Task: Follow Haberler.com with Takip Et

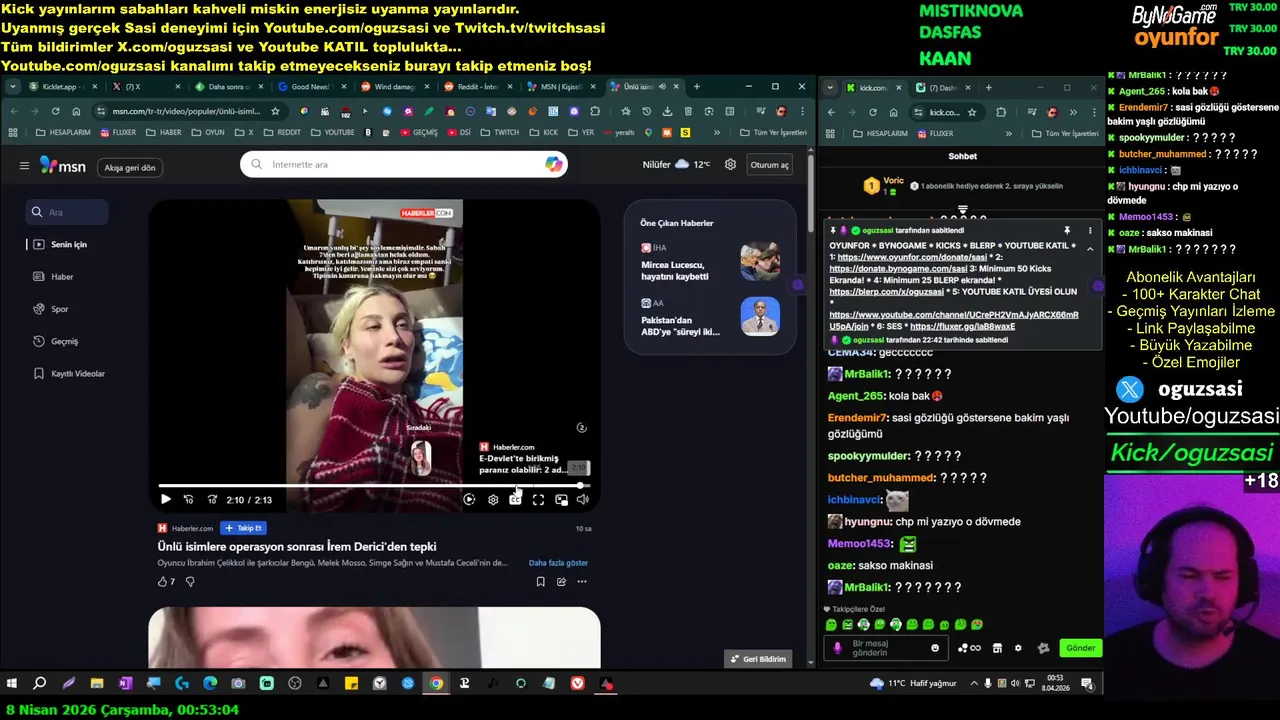Action: point(243,528)
